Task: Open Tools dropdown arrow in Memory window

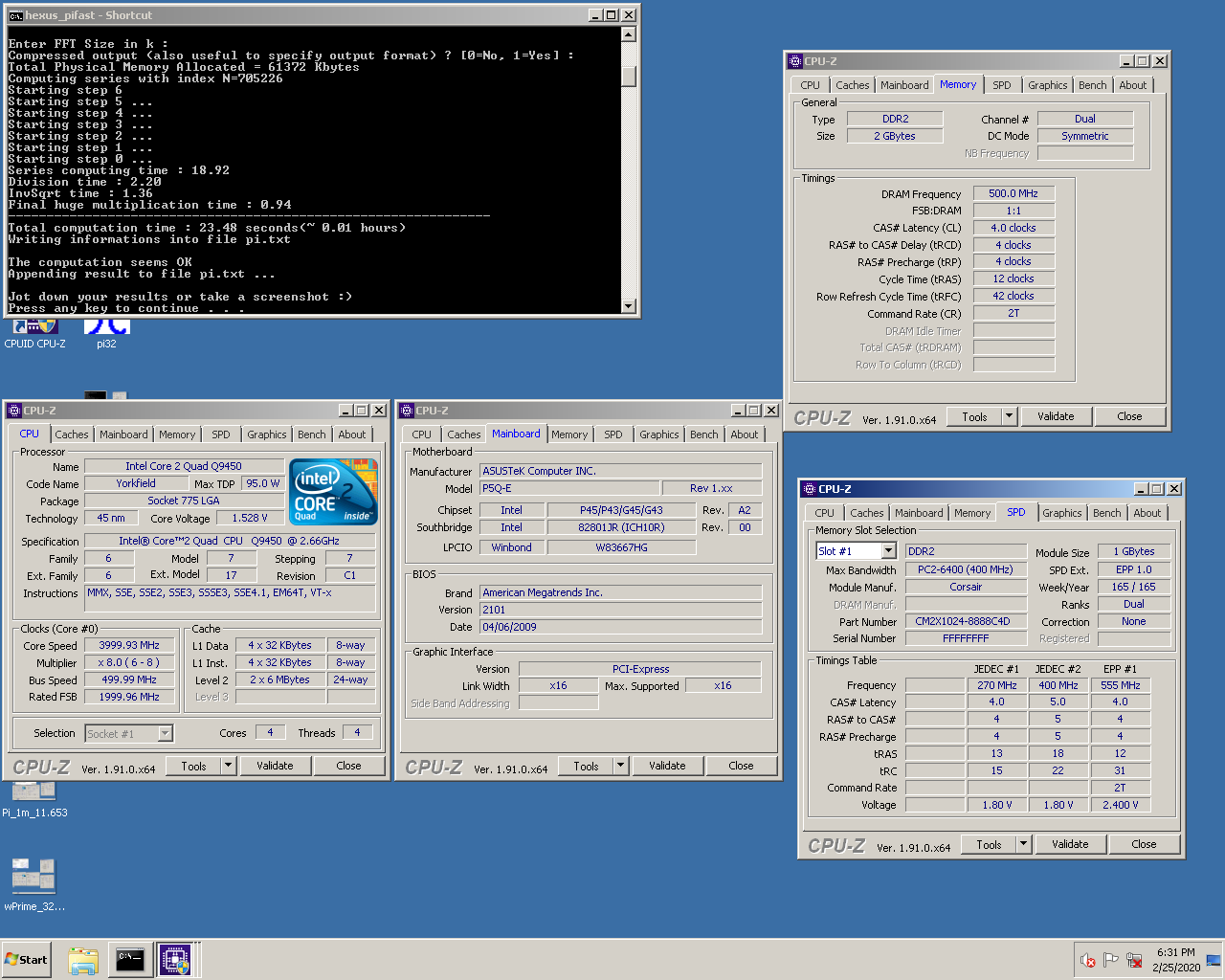Action: point(1010,416)
